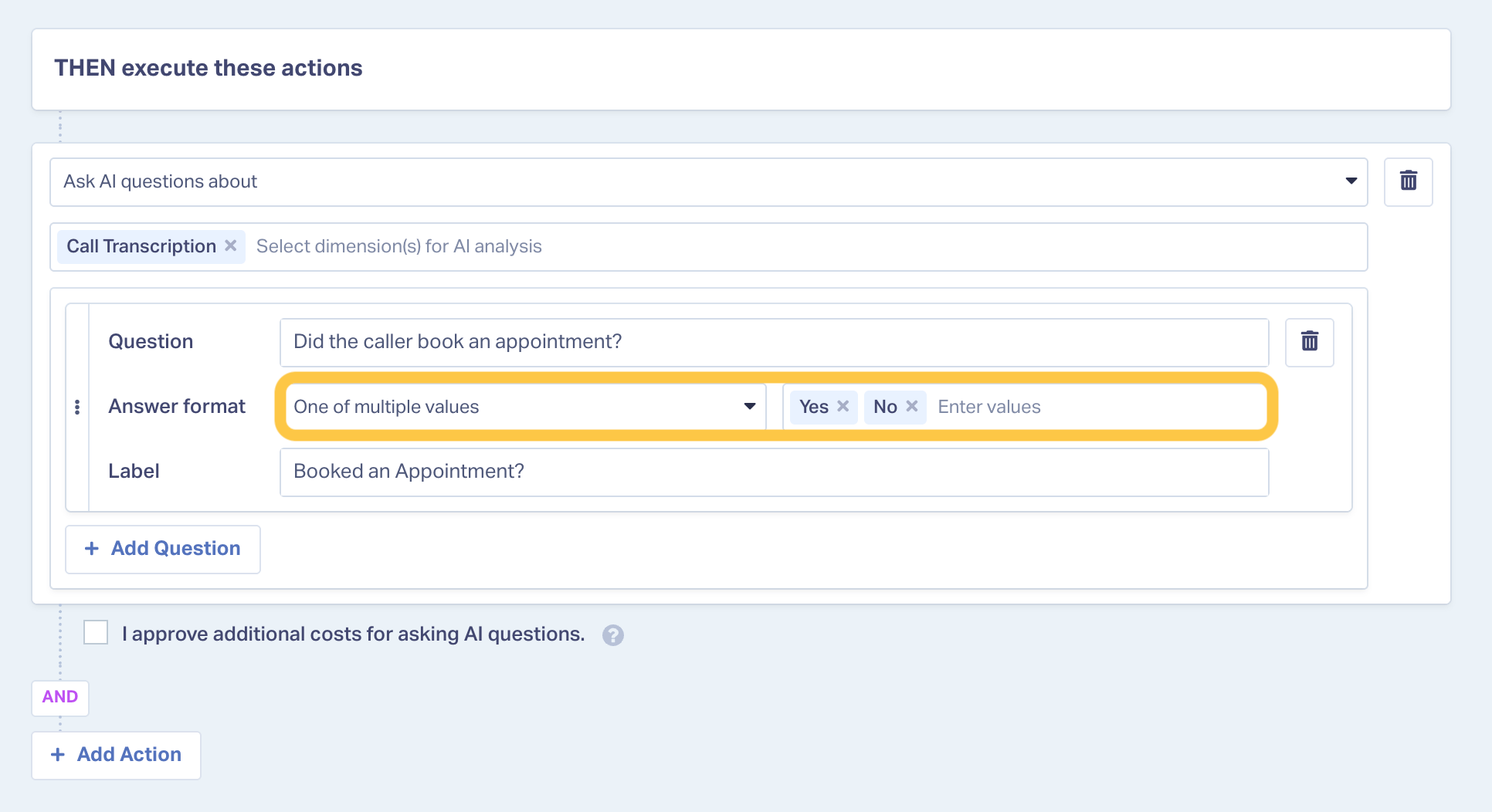The image size is (1492, 812).
Task: Approve additional AI question costs checkbox
Action: click(96, 632)
